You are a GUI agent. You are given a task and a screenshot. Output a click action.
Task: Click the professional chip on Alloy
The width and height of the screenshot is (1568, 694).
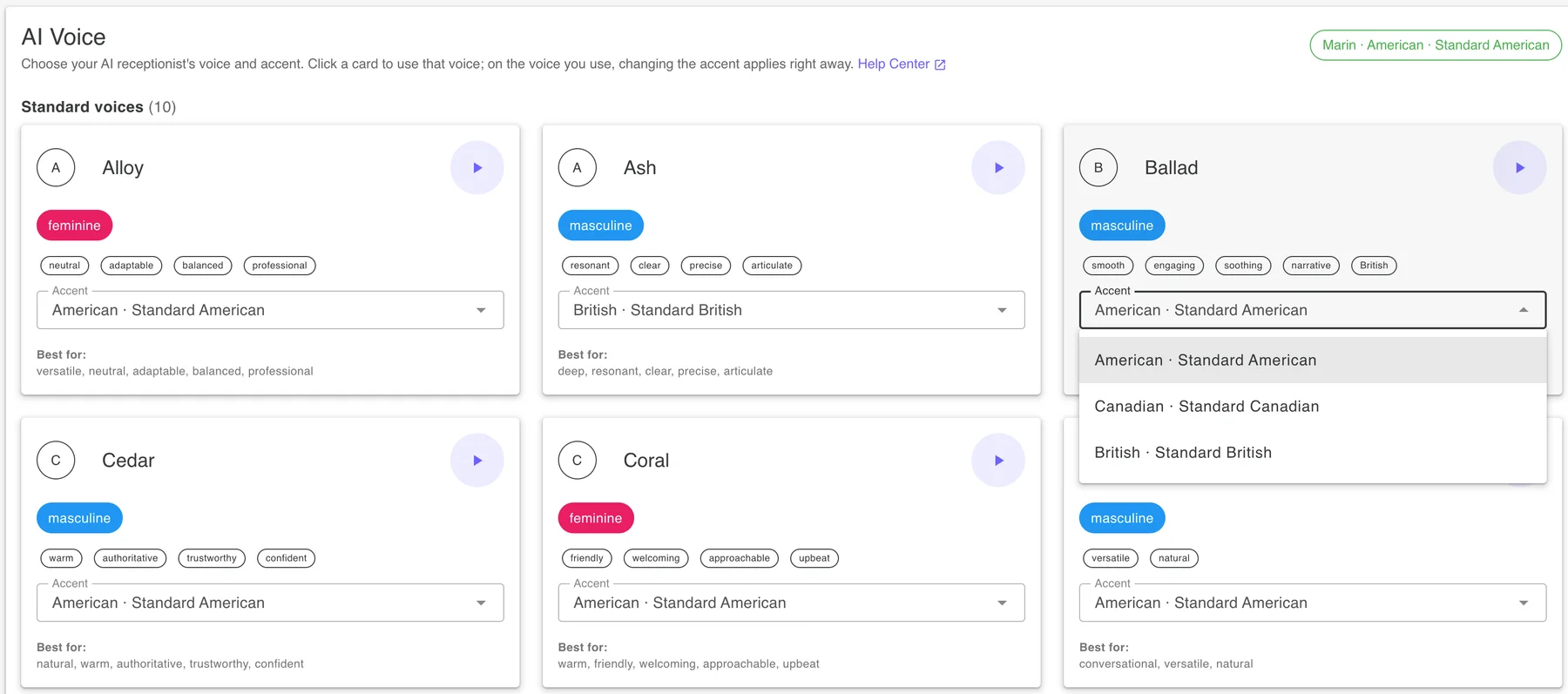[280, 266]
